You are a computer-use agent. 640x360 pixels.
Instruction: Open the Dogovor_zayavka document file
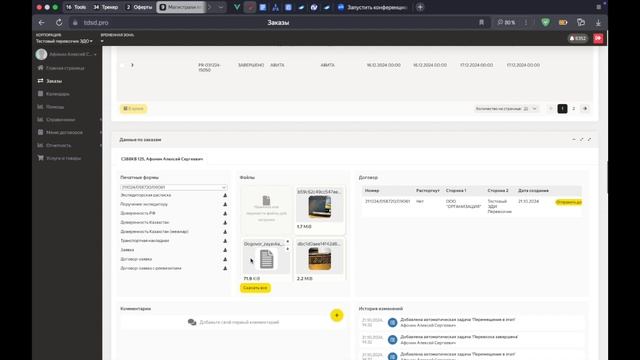(266, 259)
